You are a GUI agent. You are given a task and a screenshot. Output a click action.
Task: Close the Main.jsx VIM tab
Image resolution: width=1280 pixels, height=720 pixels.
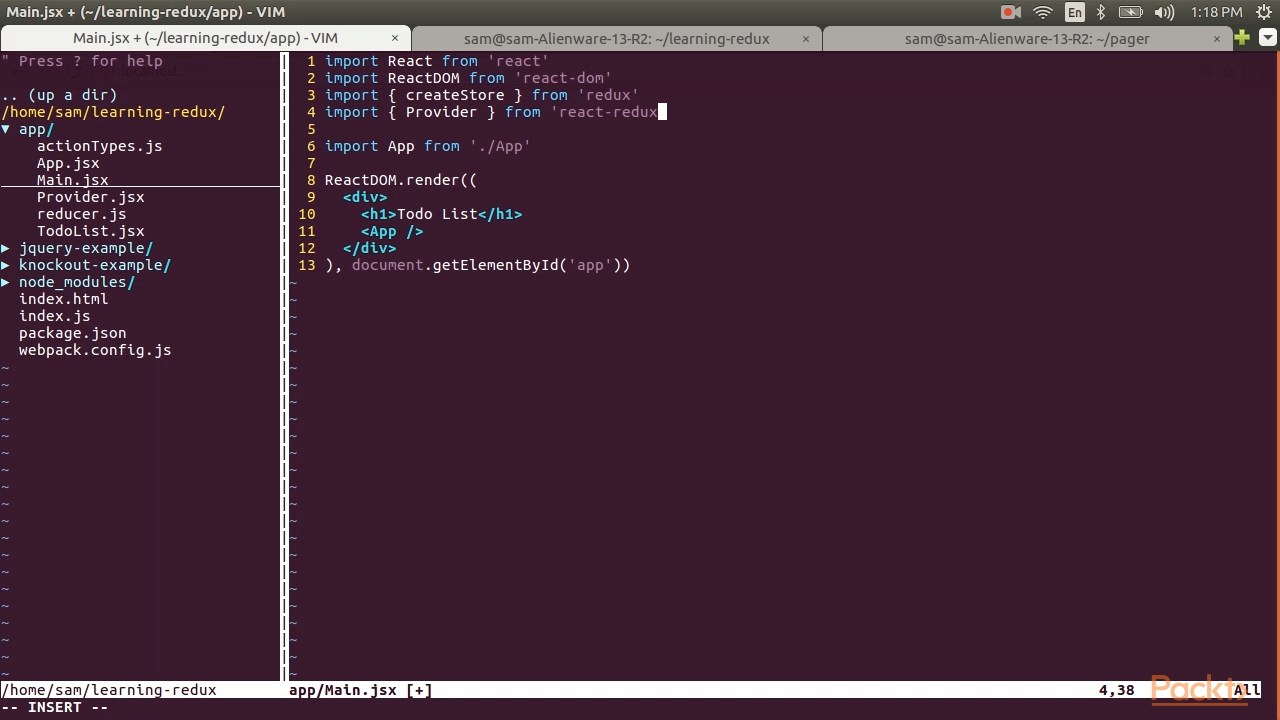click(x=395, y=38)
